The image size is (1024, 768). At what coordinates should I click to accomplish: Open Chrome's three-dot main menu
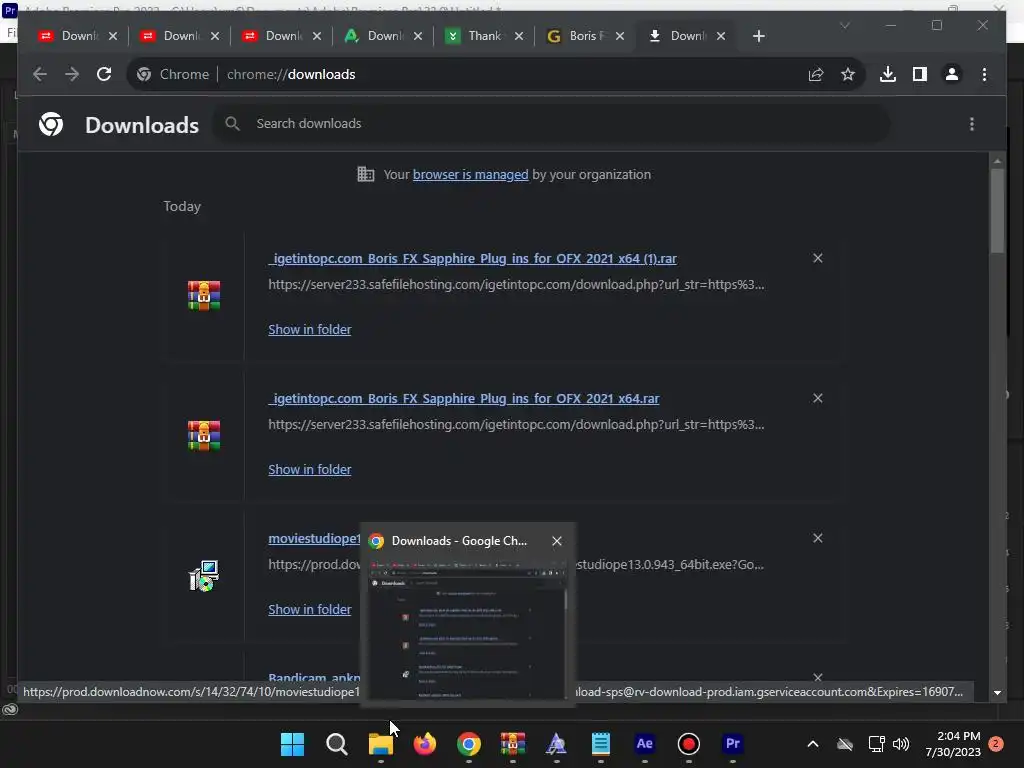pos(984,74)
